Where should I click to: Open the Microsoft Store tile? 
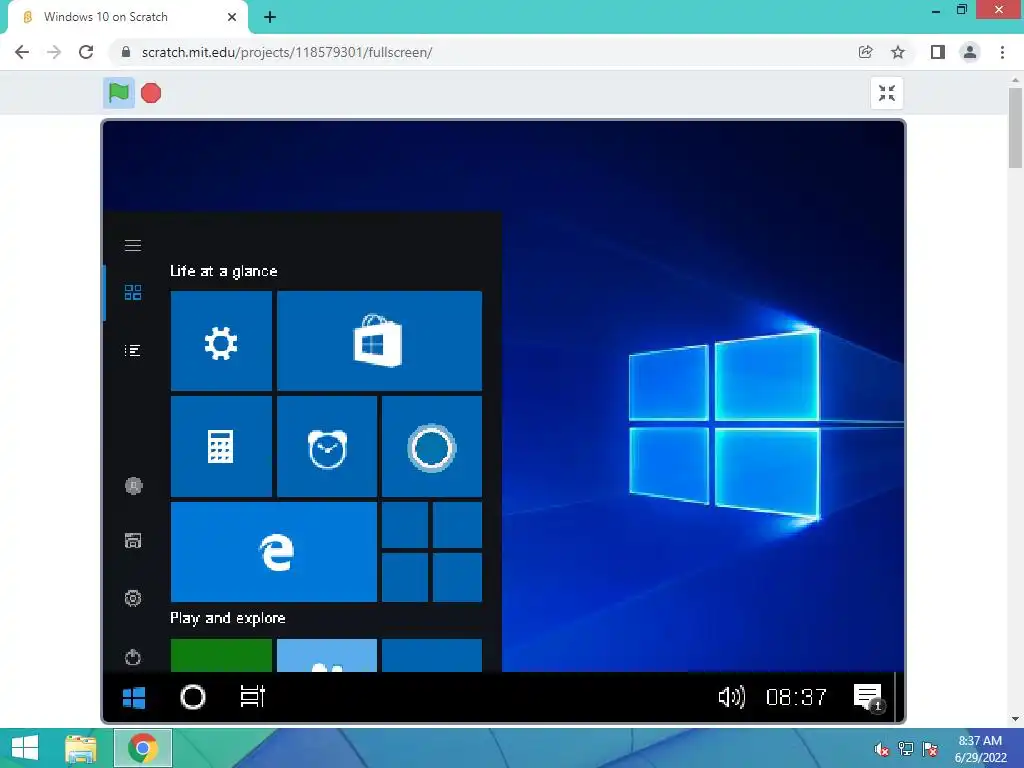[379, 341]
